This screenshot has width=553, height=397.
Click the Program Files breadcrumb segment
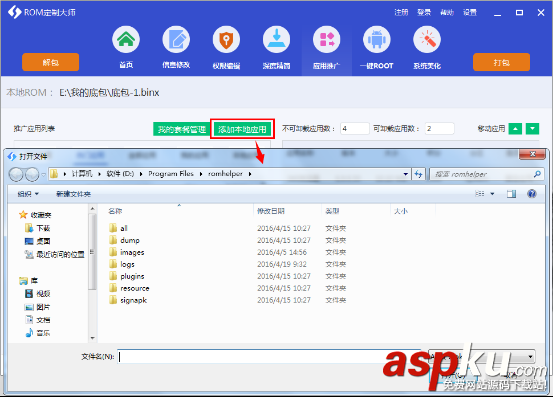pyautogui.click(x=171, y=173)
